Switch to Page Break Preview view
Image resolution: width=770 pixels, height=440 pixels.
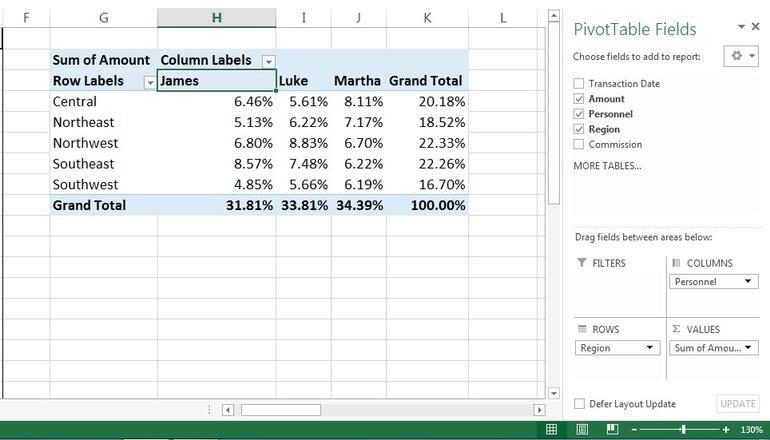tap(612, 429)
